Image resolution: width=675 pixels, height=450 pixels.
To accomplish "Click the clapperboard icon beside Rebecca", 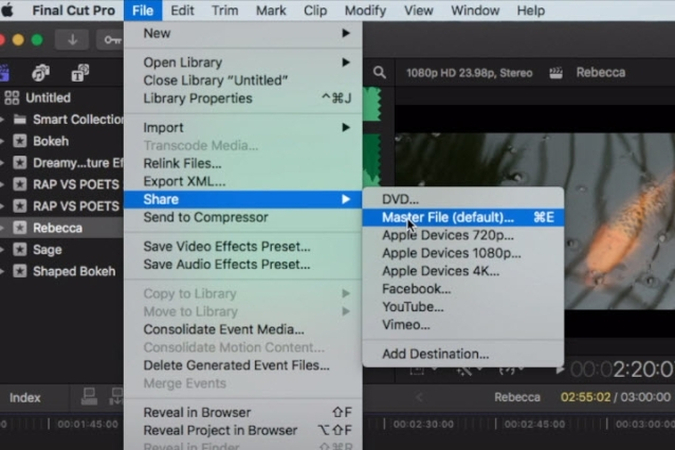I will [x=556, y=73].
